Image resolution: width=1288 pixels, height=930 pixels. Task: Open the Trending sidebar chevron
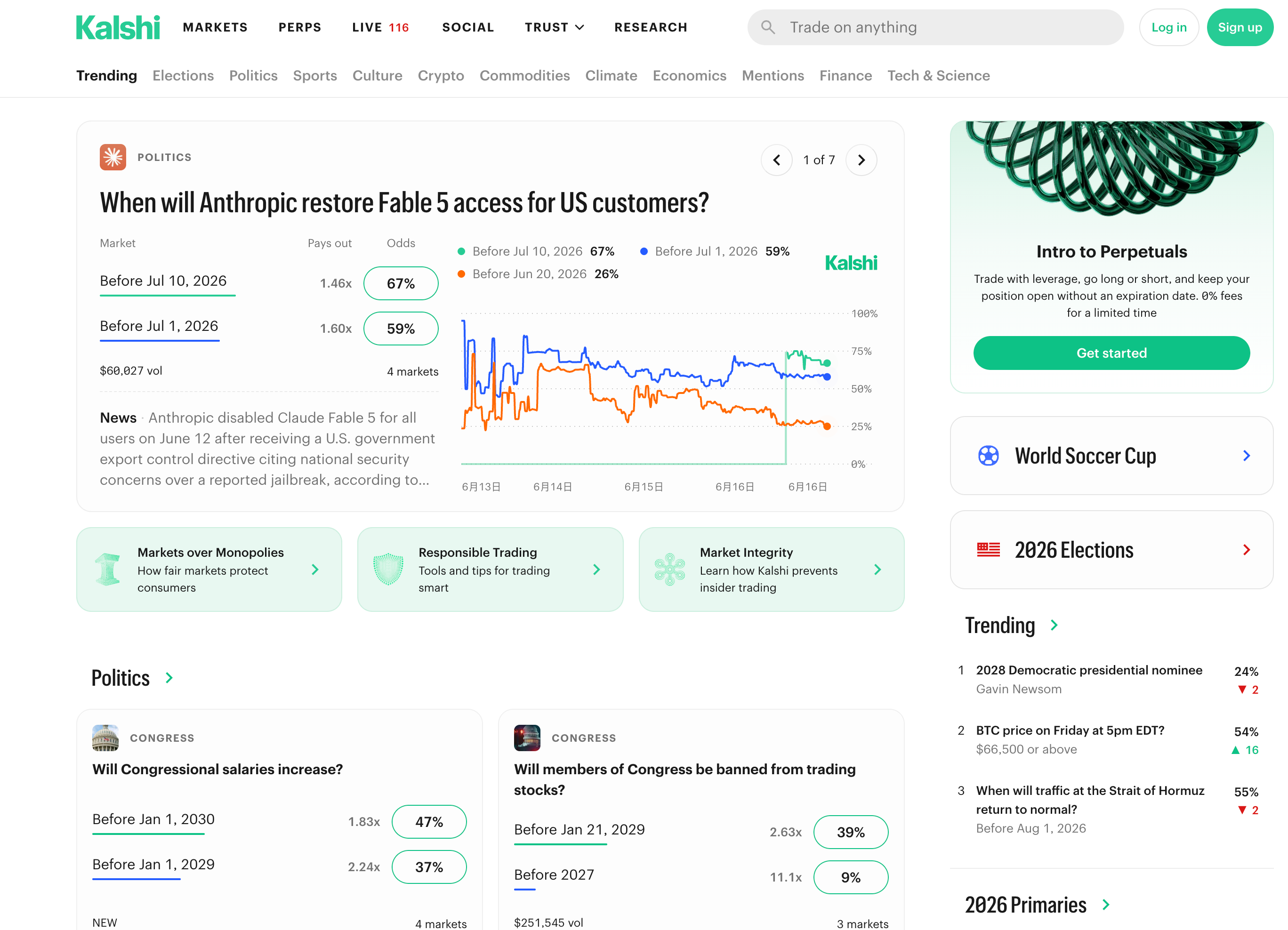[1054, 625]
